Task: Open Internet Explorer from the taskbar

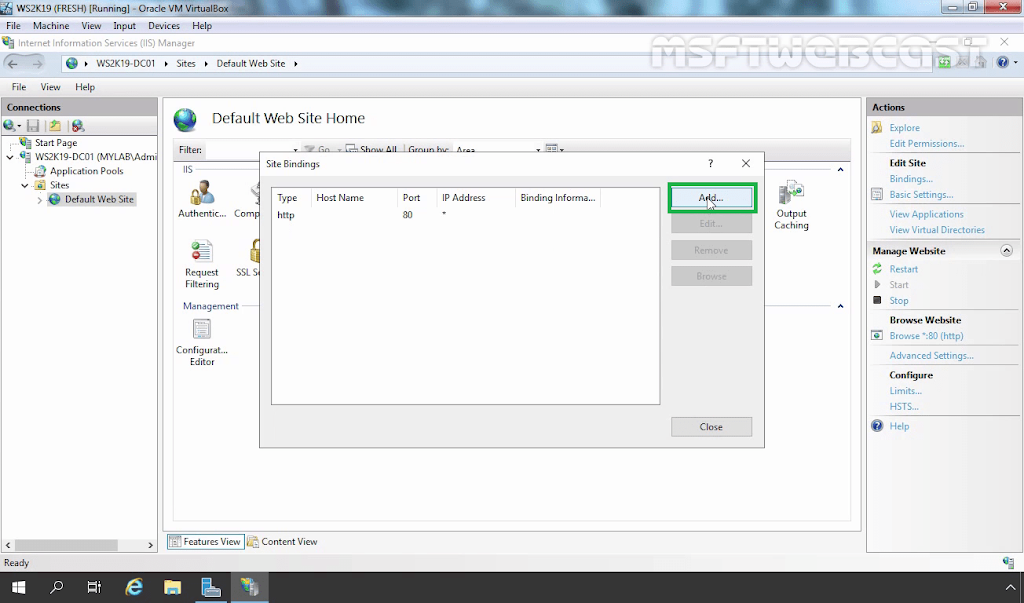Action: click(x=134, y=587)
